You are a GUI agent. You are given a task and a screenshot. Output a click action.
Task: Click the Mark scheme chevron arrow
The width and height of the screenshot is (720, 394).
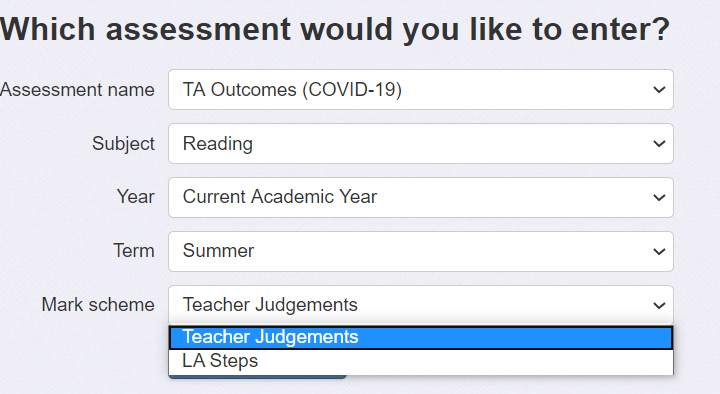point(659,305)
